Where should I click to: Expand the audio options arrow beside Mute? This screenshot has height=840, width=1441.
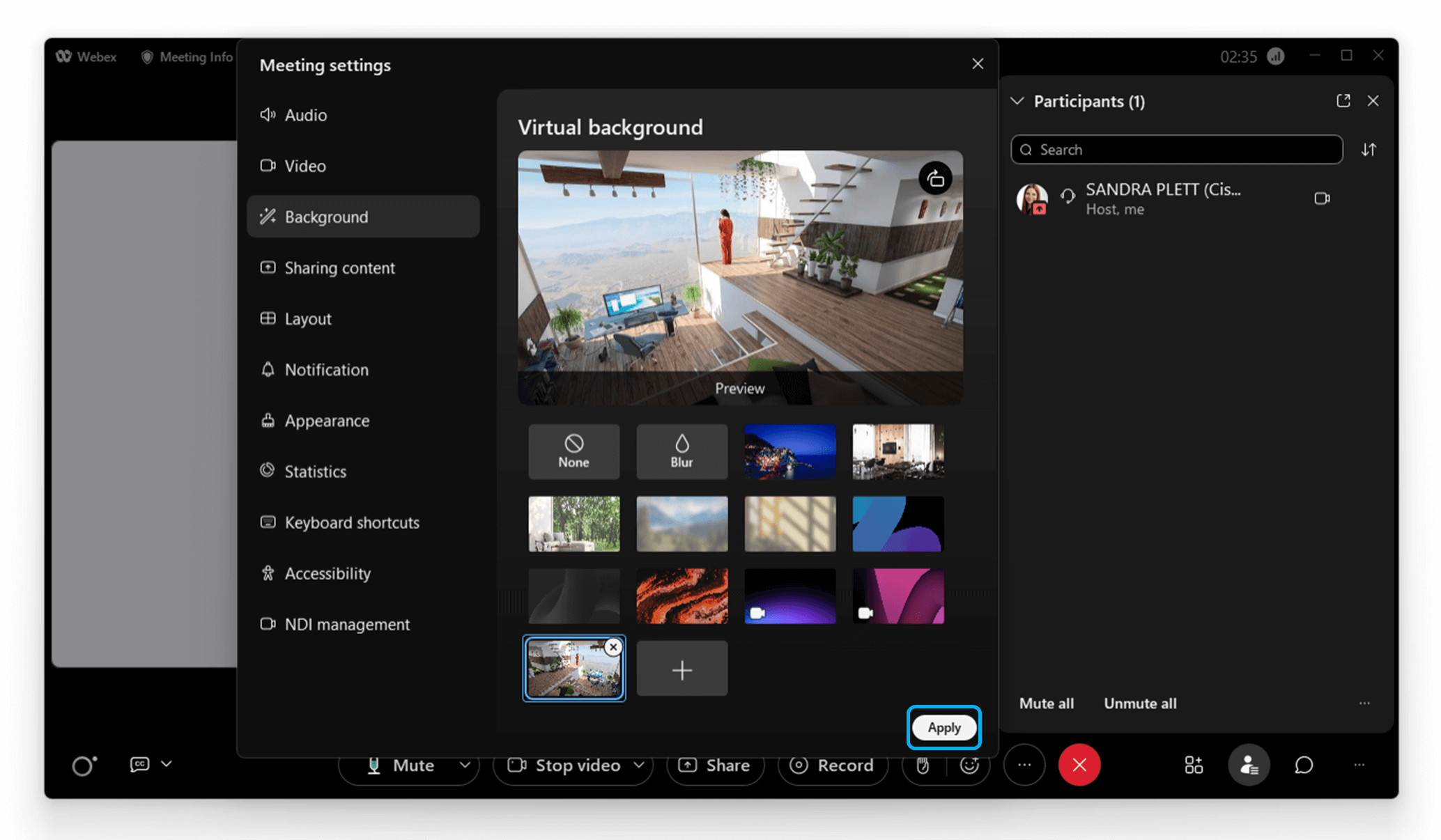465,765
